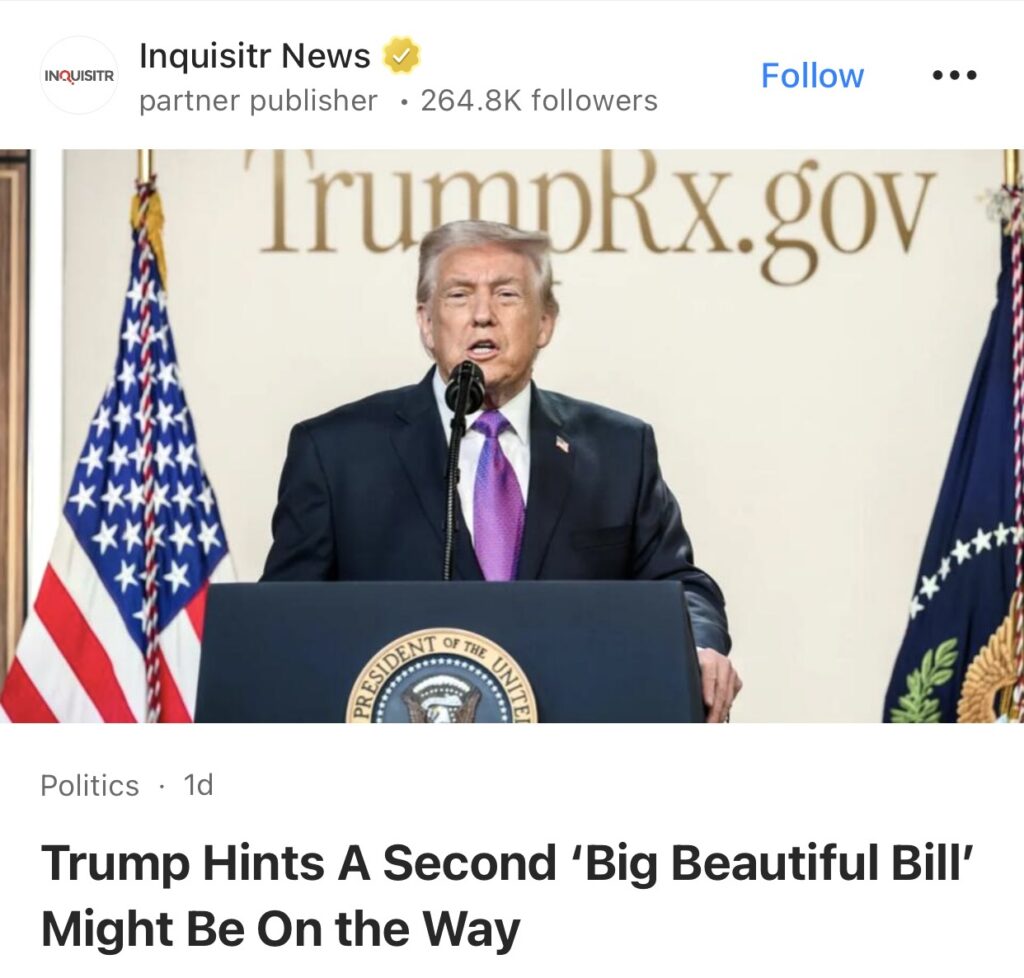The height and width of the screenshot is (978, 1024).
Task: View the 264.8K followers count
Action: pyautogui.click(x=539, y=101)
